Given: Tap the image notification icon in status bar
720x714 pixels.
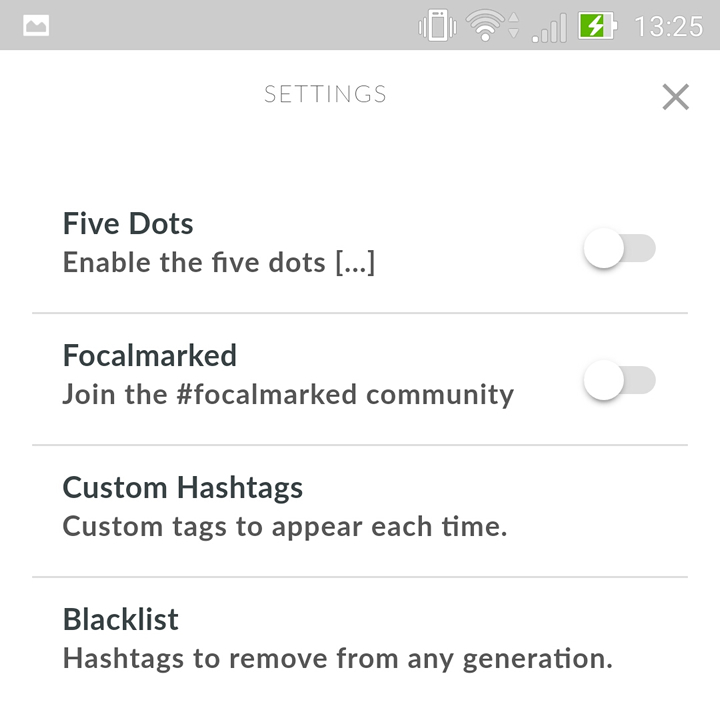Looking at the screenshot, I should point(36,26).
